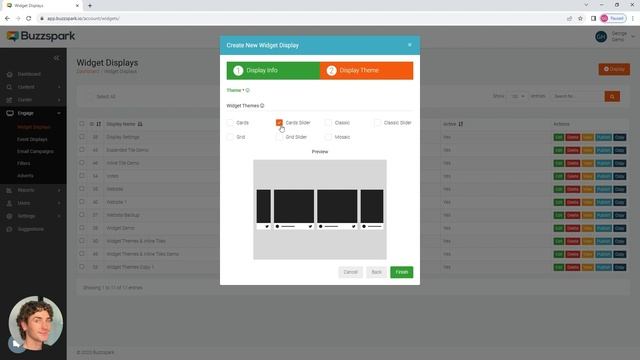Click Edit for the Display Settings row
This screenshot has width=640, height=360.
[x=559, y=137]
